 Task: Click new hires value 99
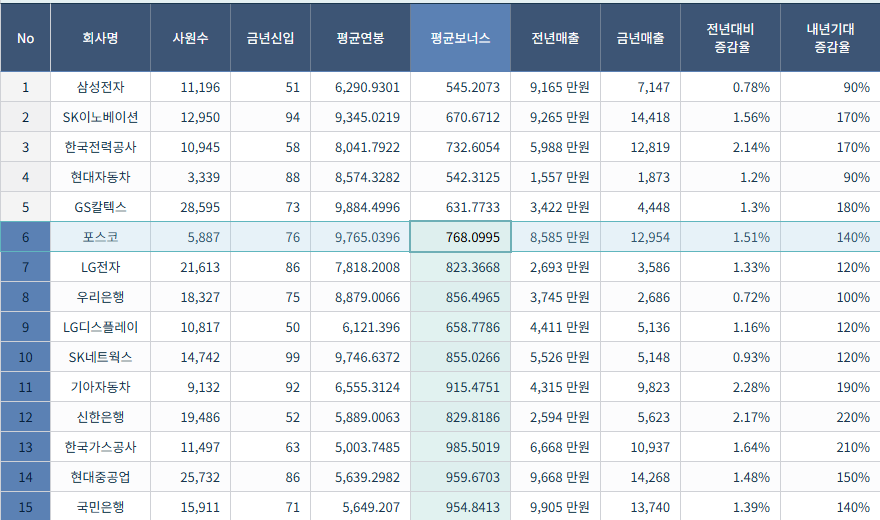[x=271, y=357]
